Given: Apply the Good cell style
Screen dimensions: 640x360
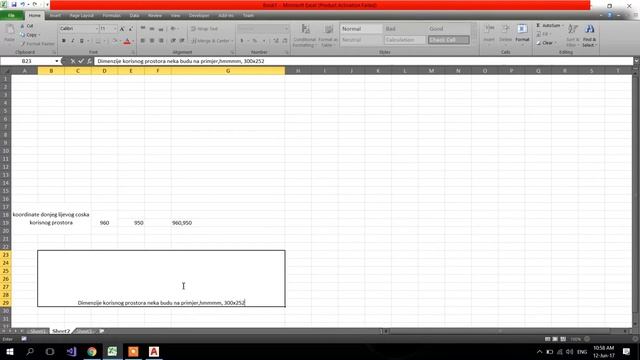Looking at the screenshot, I should [x=449, y=29].
